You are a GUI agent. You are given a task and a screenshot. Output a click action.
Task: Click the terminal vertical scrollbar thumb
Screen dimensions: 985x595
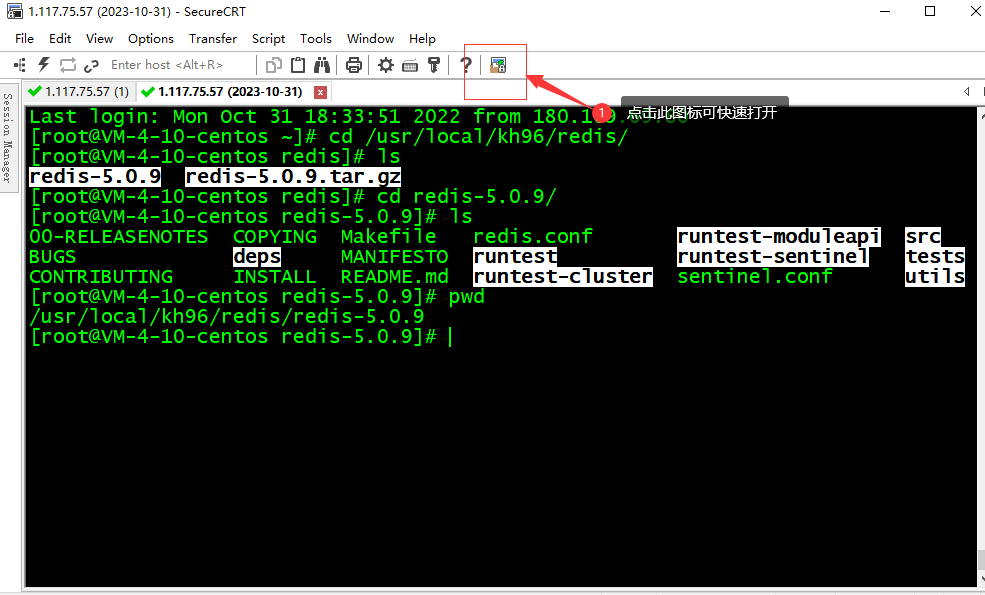click(x=981, y=559)
